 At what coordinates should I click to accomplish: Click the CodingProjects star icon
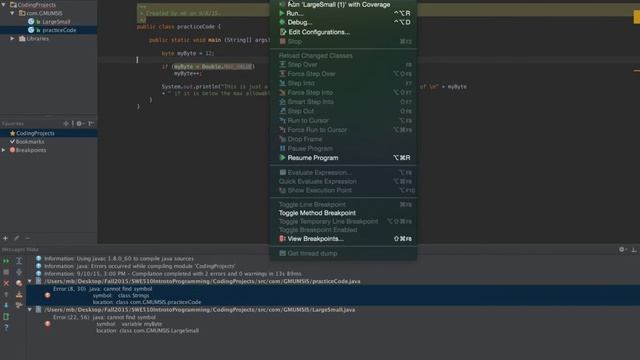click(12, 133)
